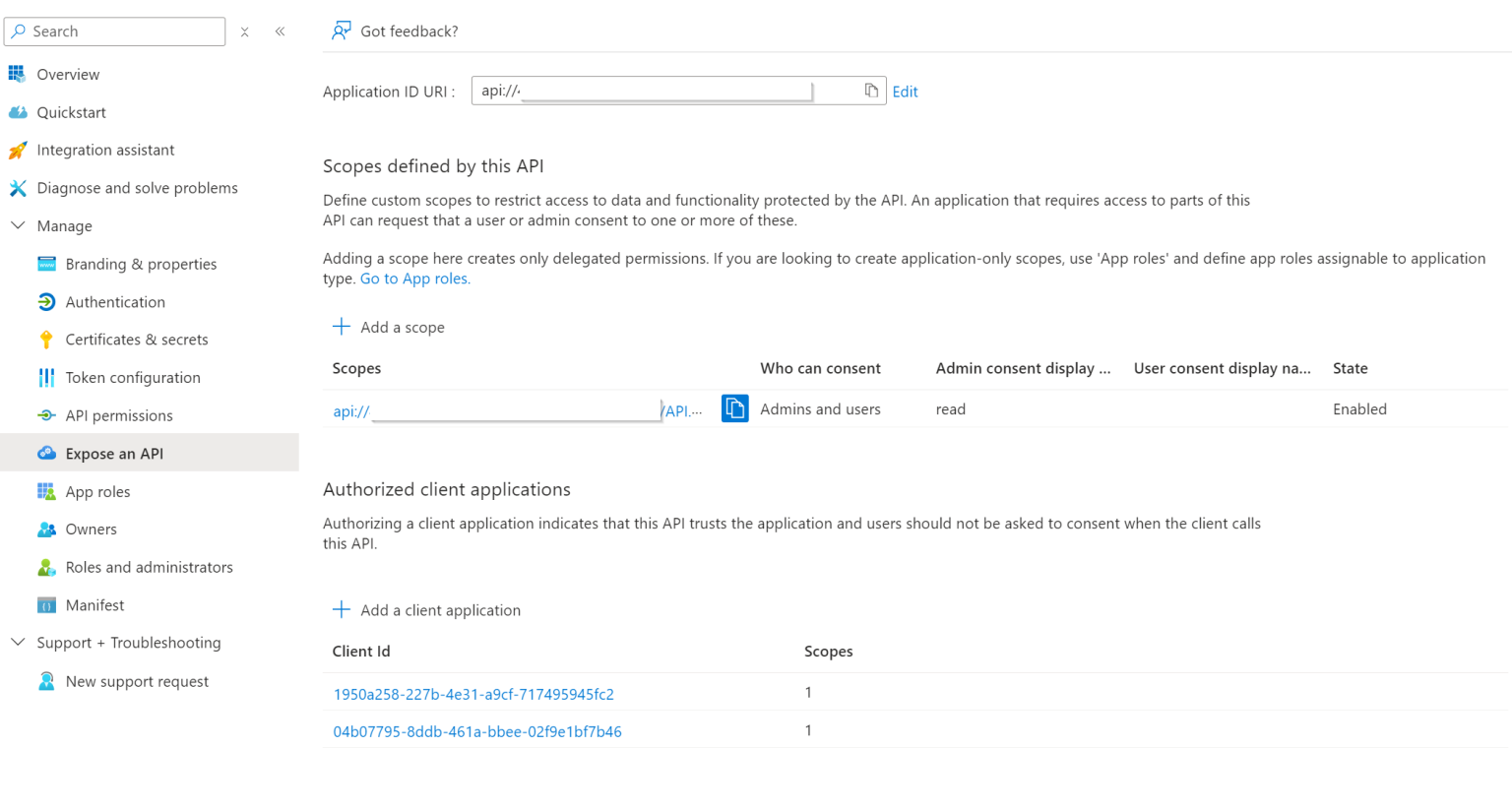Screen dimensions: 1512x811
Task: Click the Go to App roles link
Action: pyautogui.click(x=414, y=278)
